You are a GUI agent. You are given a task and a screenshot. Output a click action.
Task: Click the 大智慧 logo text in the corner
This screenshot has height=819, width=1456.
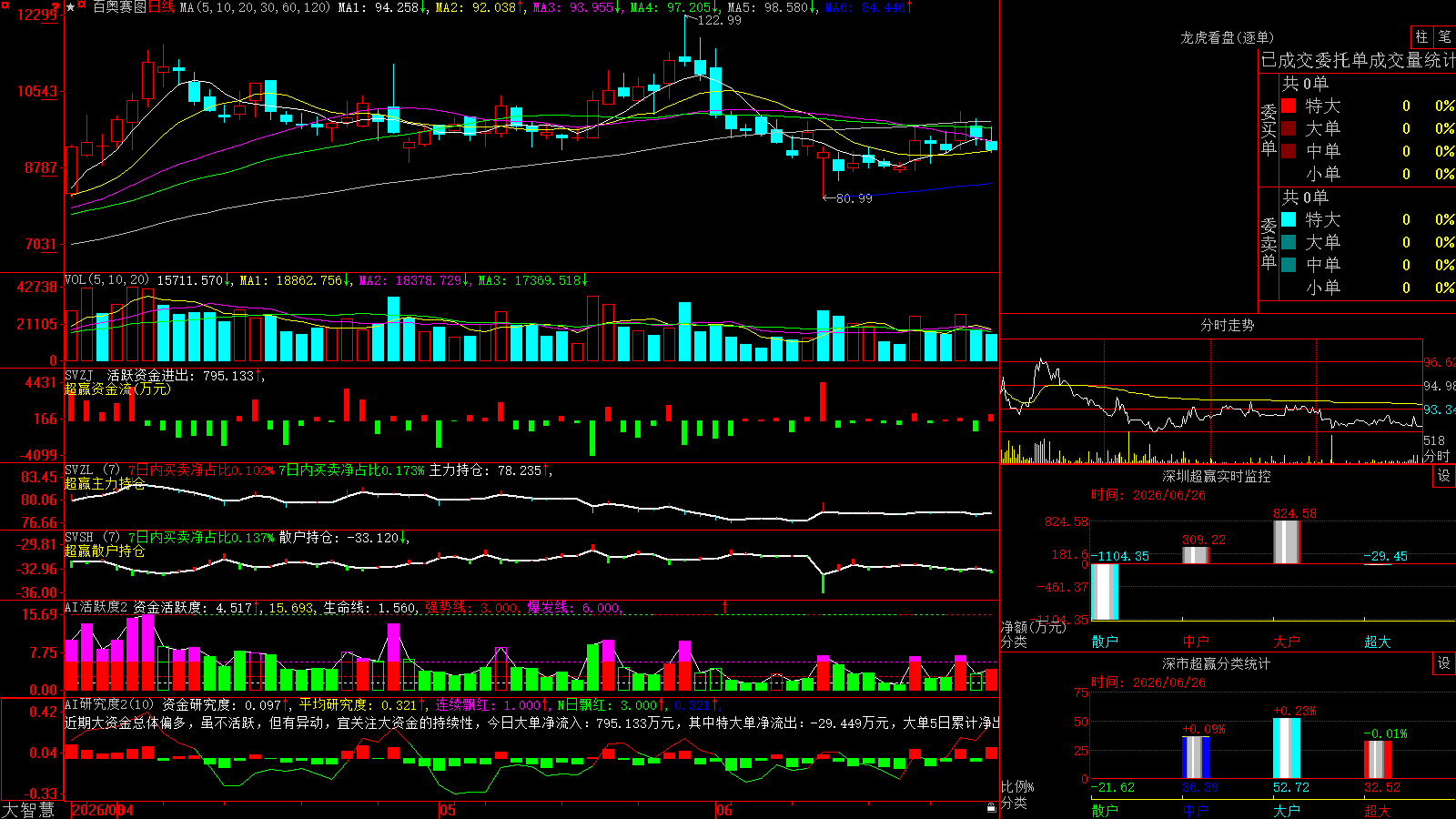click(28, 810)
